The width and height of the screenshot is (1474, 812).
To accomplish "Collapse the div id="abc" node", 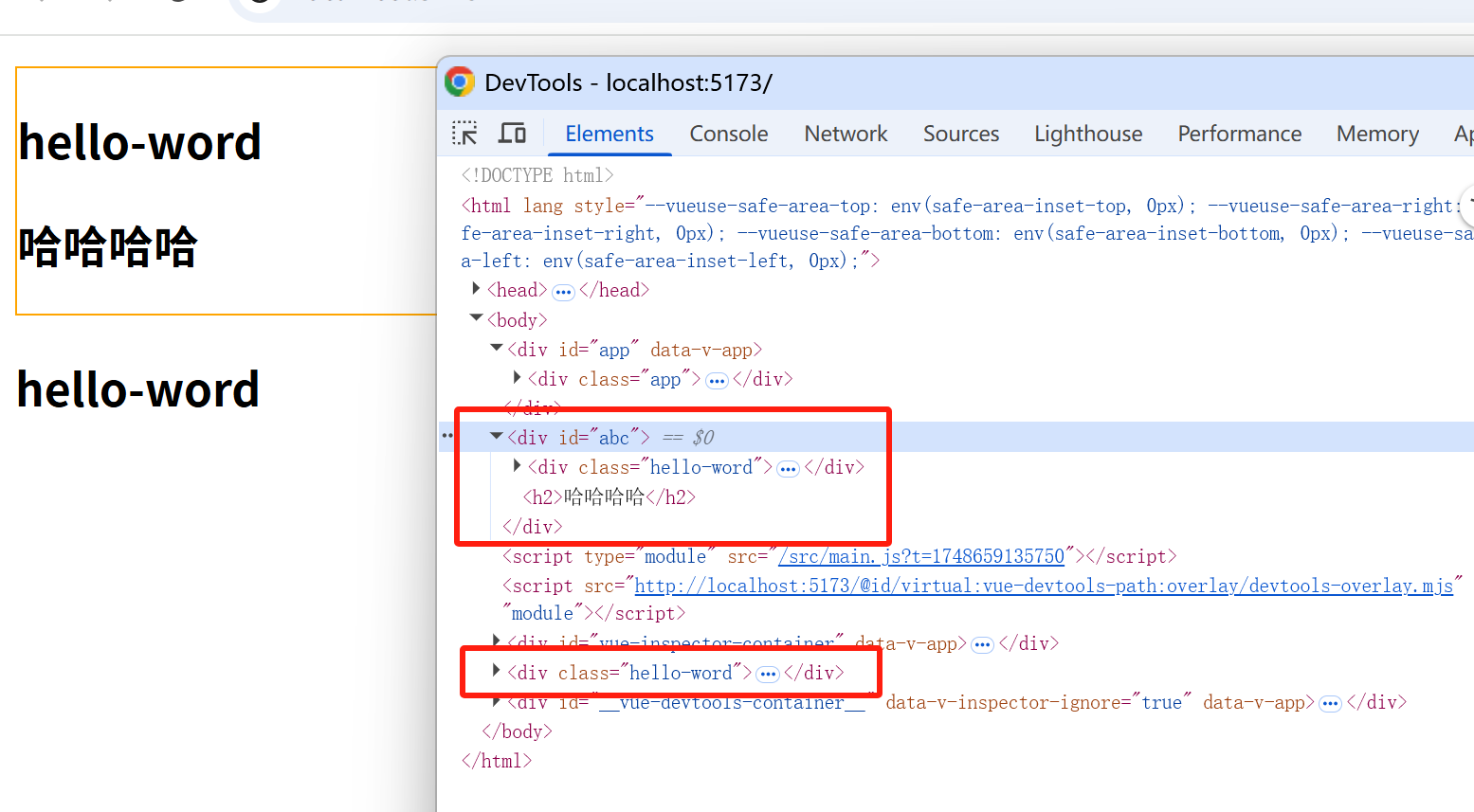I will click(496, 436).
